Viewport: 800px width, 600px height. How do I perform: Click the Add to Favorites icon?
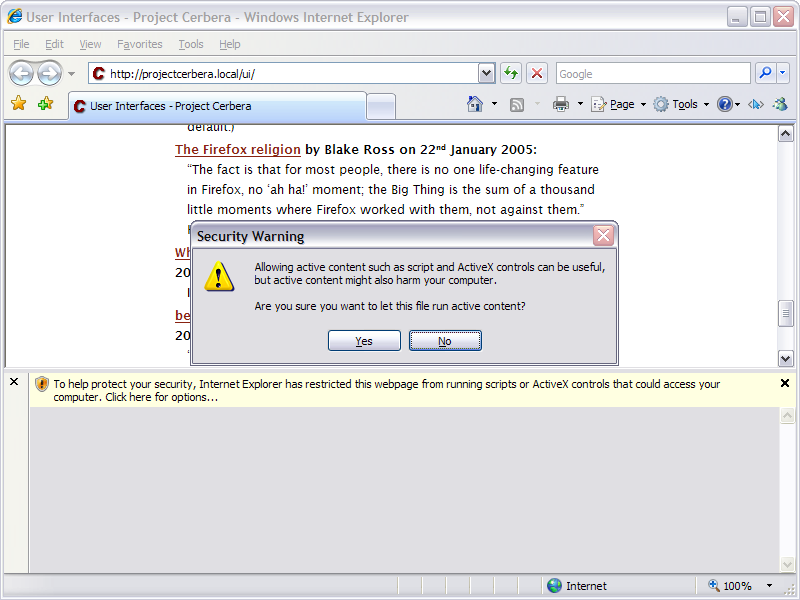click(45, 104)
